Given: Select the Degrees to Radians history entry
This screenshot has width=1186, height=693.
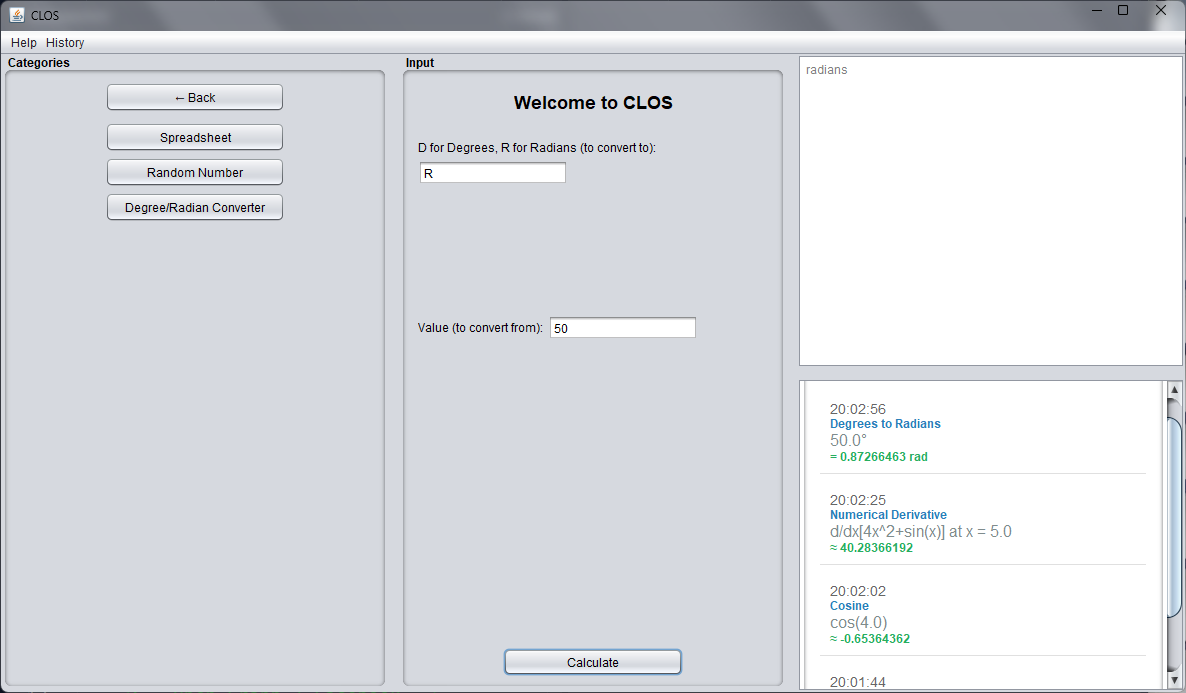Looking at the screenshot, I should pyautogui.click(x=885, y=424).
